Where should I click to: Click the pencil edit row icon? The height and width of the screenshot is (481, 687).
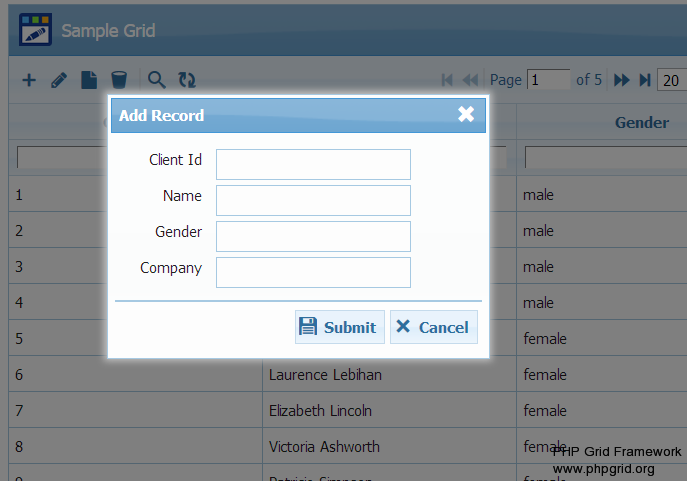59,80
